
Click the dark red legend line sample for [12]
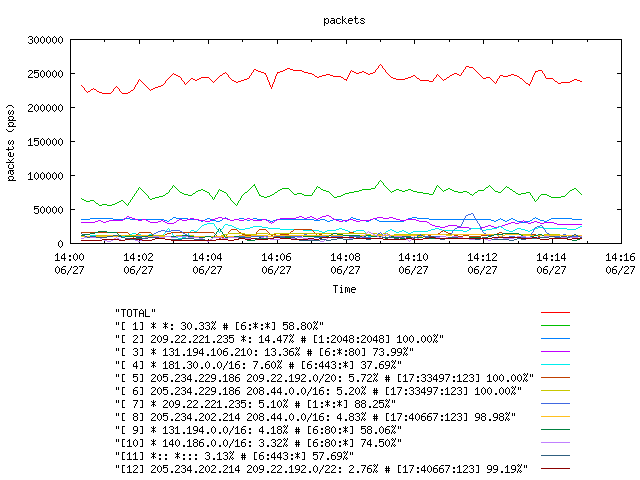[555, 469]
